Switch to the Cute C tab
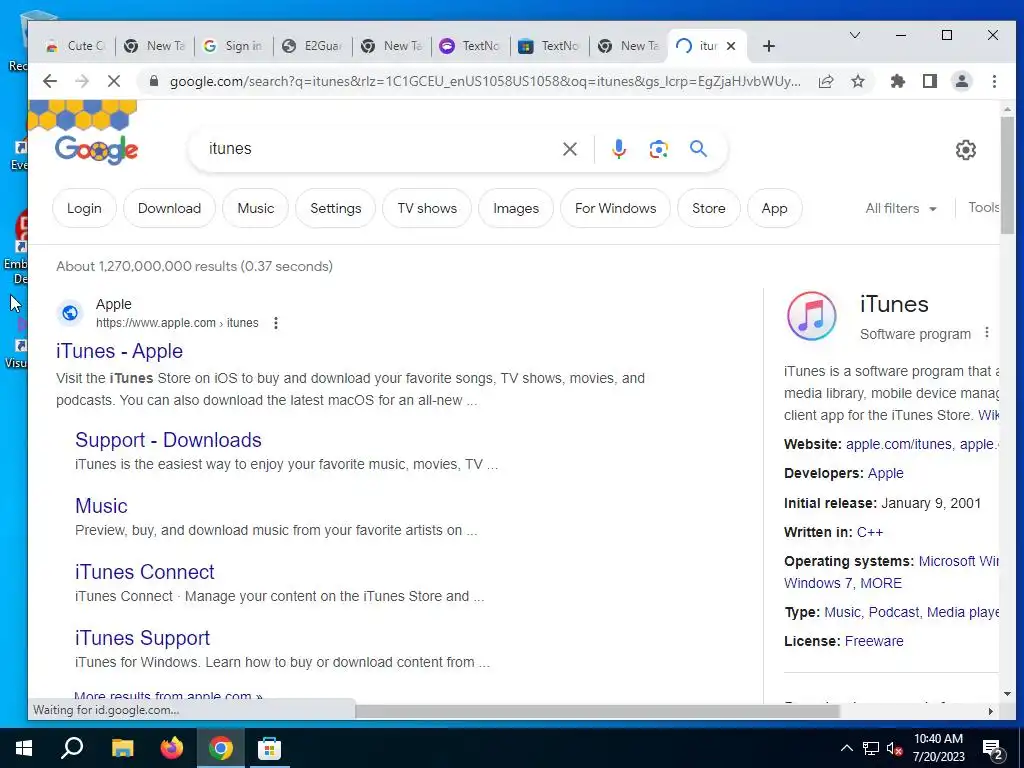The width and height of the screenshot is (1024, 768). pyautogui.click(x=76, y=46)
